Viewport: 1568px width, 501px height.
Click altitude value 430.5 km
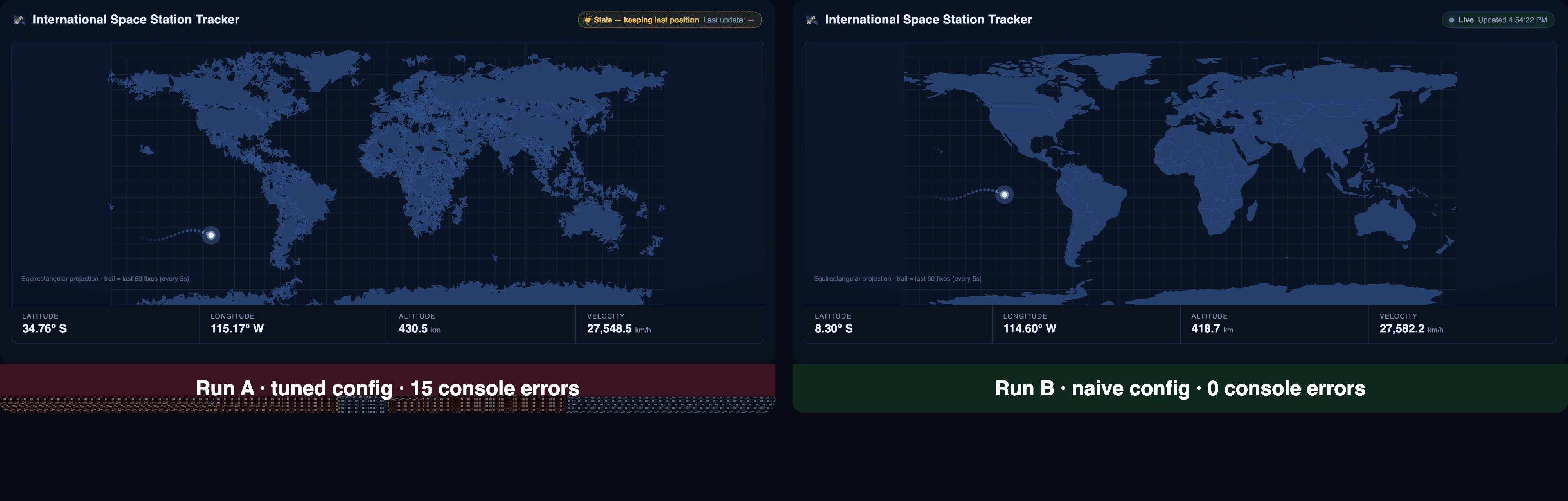pyautogui.click(x=419, y=329)
